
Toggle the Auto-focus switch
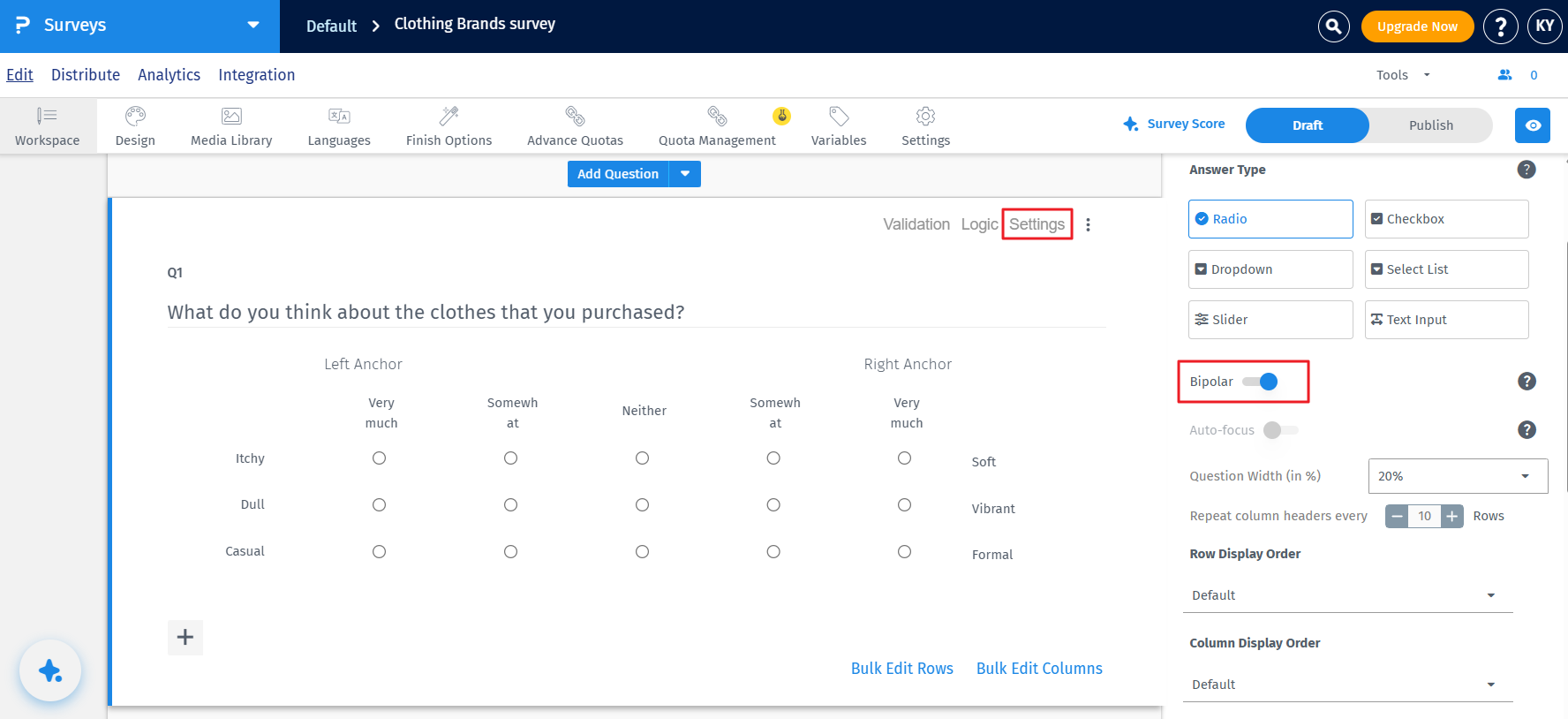(x=1281, y=430)
